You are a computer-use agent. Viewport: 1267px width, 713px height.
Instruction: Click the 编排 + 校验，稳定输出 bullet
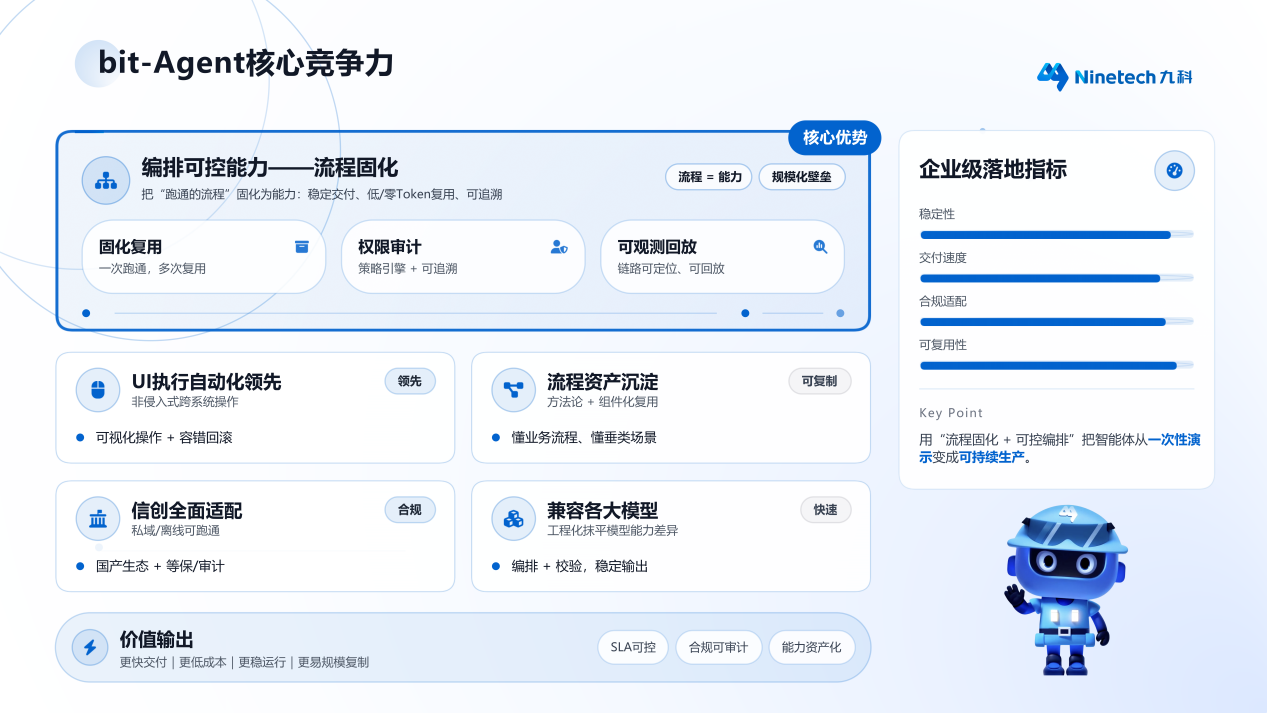pos(580,566)
